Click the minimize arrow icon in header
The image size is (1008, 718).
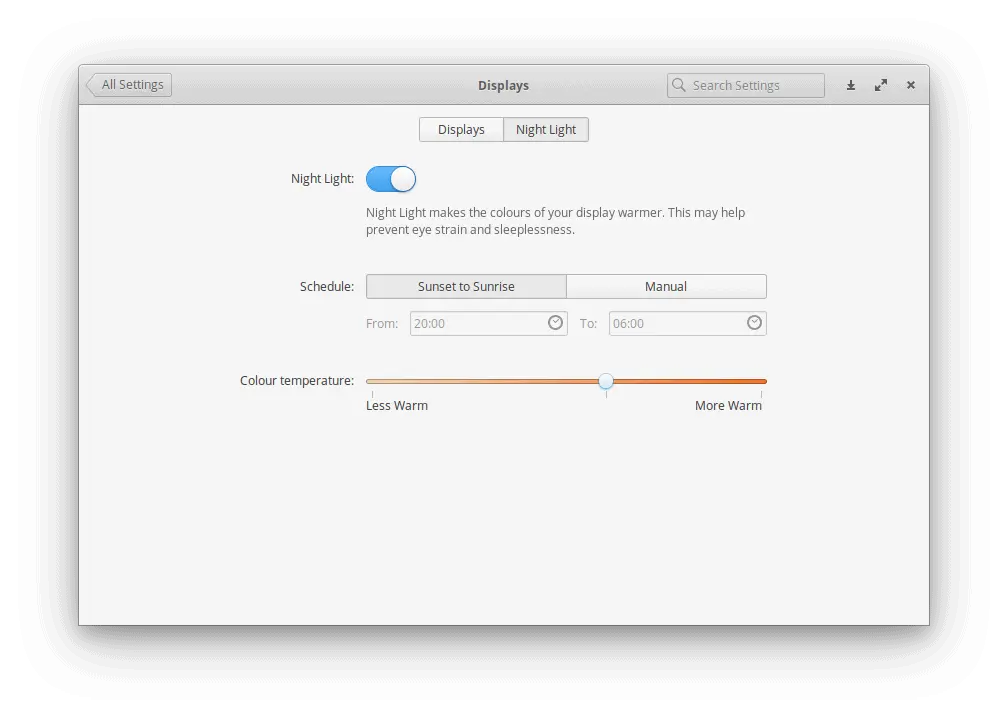[x=851, y=86]
